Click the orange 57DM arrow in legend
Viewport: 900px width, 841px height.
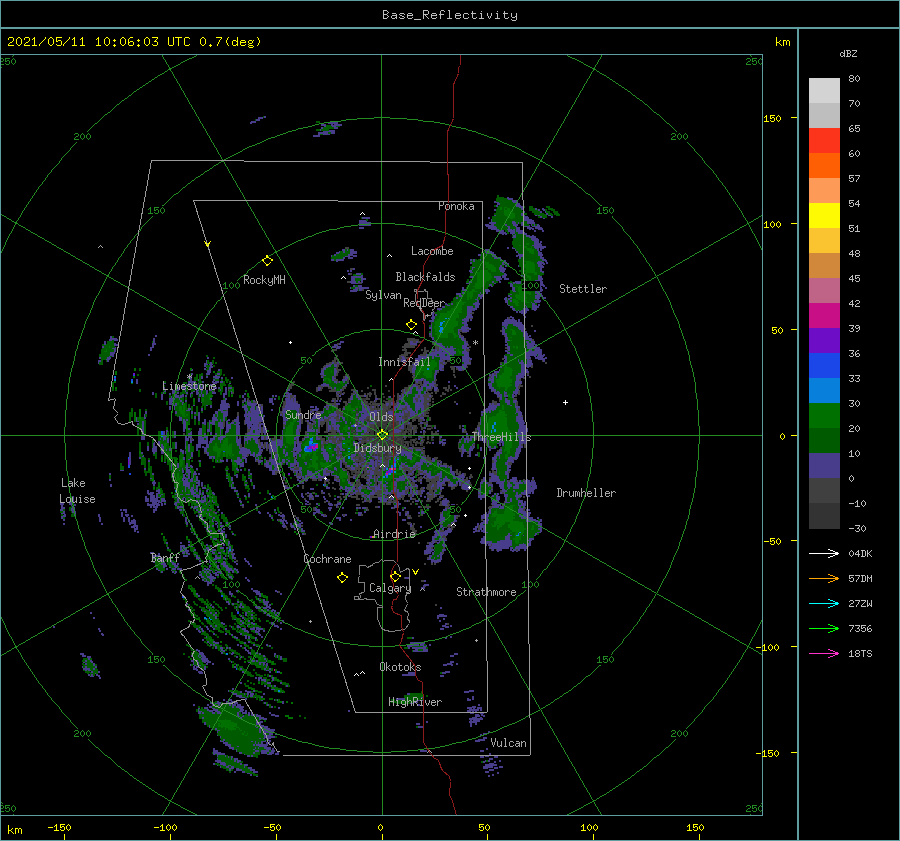click(x=824, y=579)
